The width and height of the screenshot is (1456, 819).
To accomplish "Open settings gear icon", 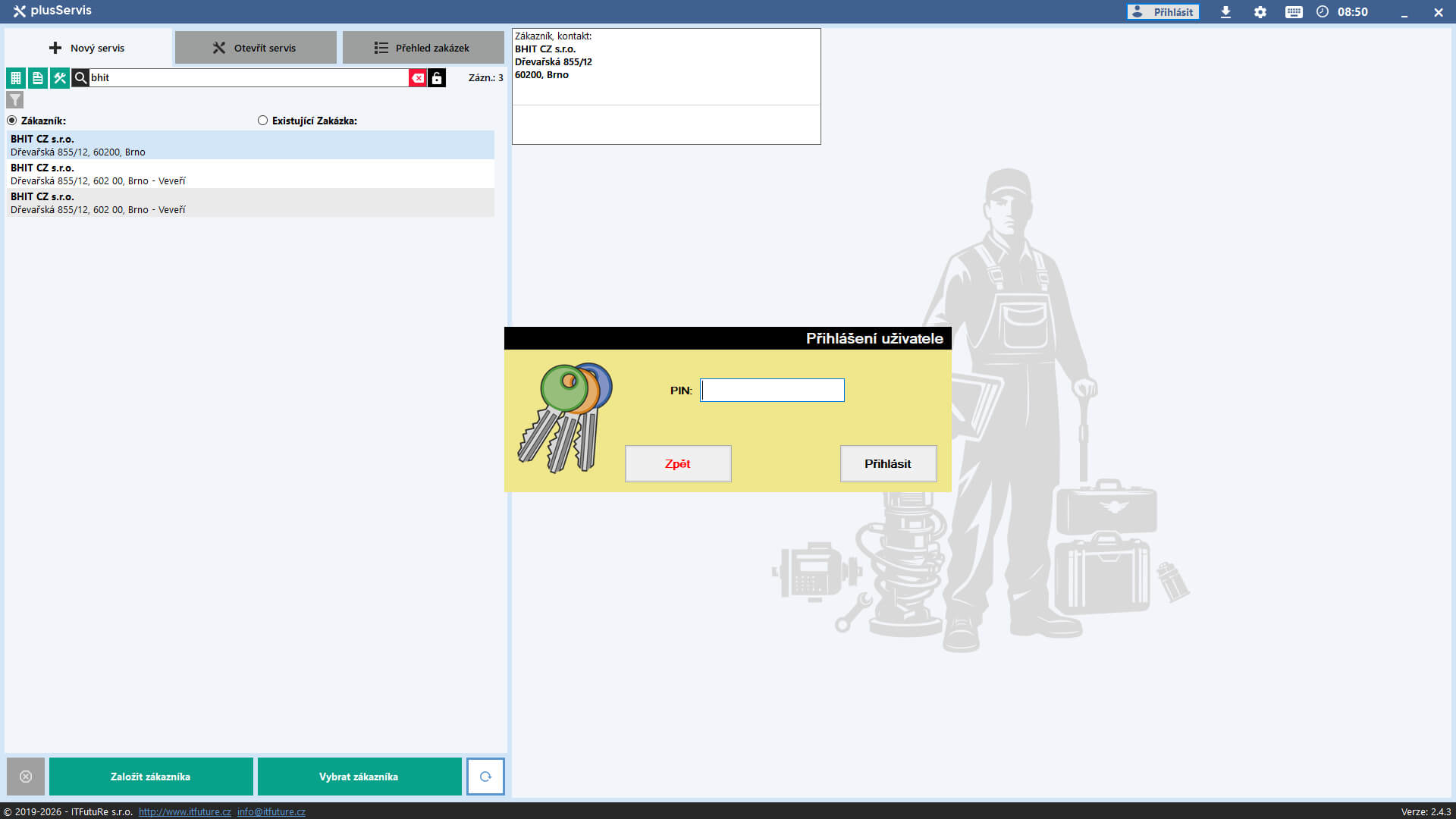I will pos(1260,12).
